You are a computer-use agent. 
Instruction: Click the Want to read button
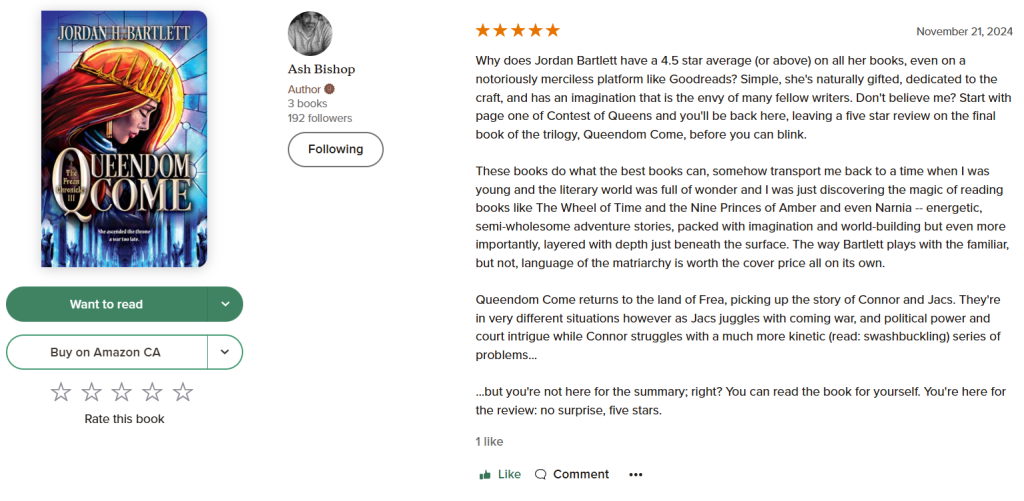106,304
